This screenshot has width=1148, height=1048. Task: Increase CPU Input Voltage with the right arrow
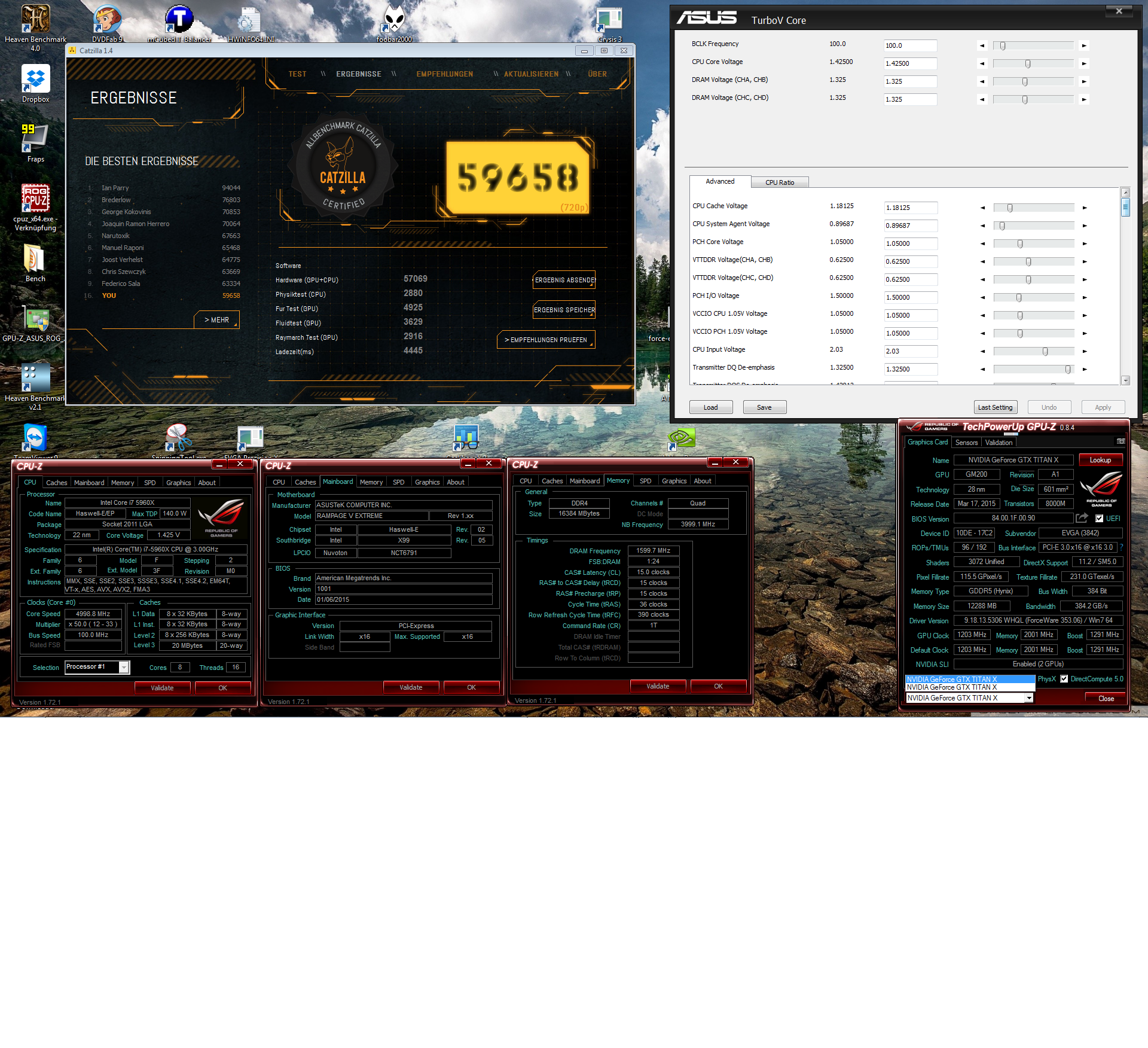(x=1084, y=351)
